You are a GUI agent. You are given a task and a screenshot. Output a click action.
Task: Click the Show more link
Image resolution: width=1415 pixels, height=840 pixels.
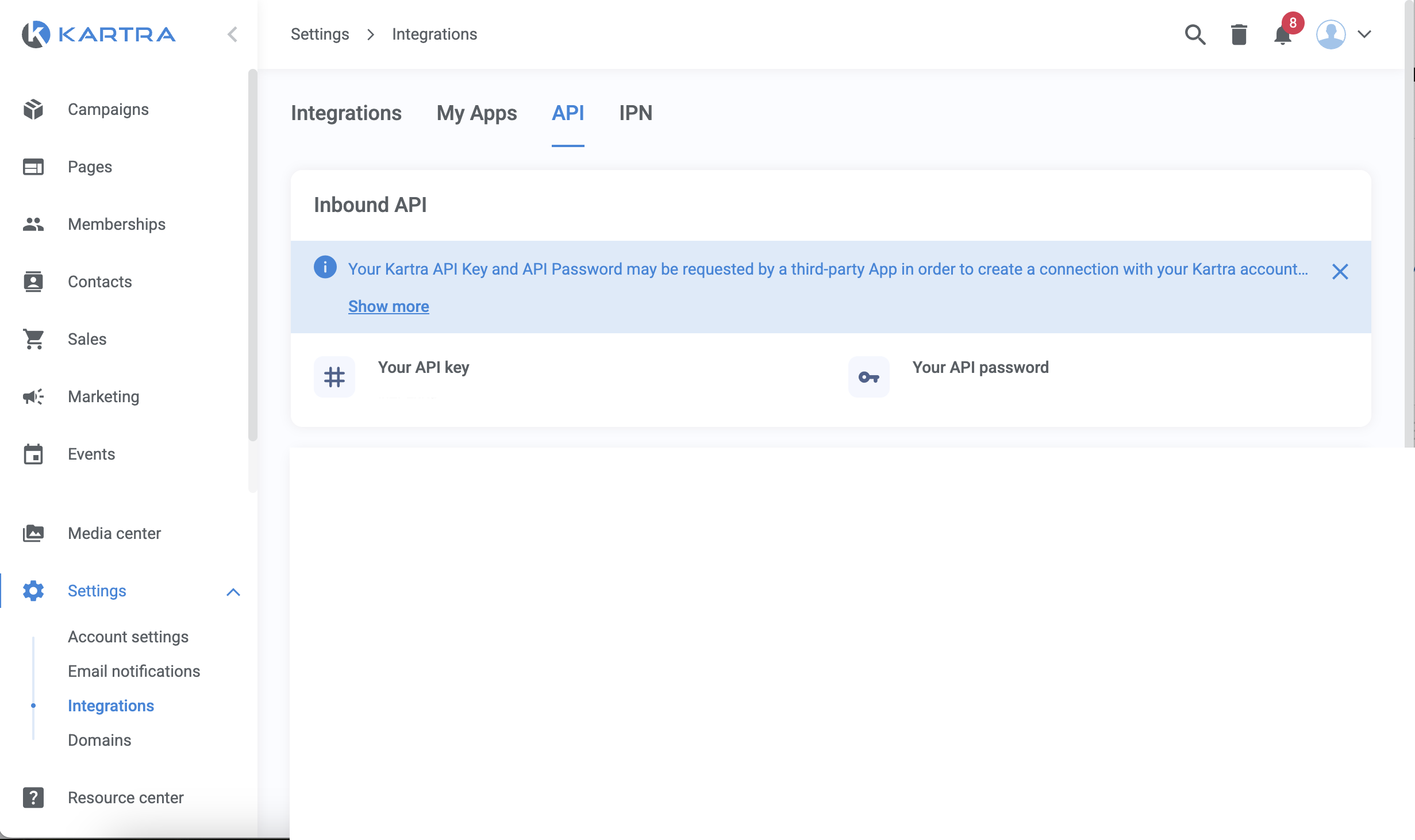point(389,306)
